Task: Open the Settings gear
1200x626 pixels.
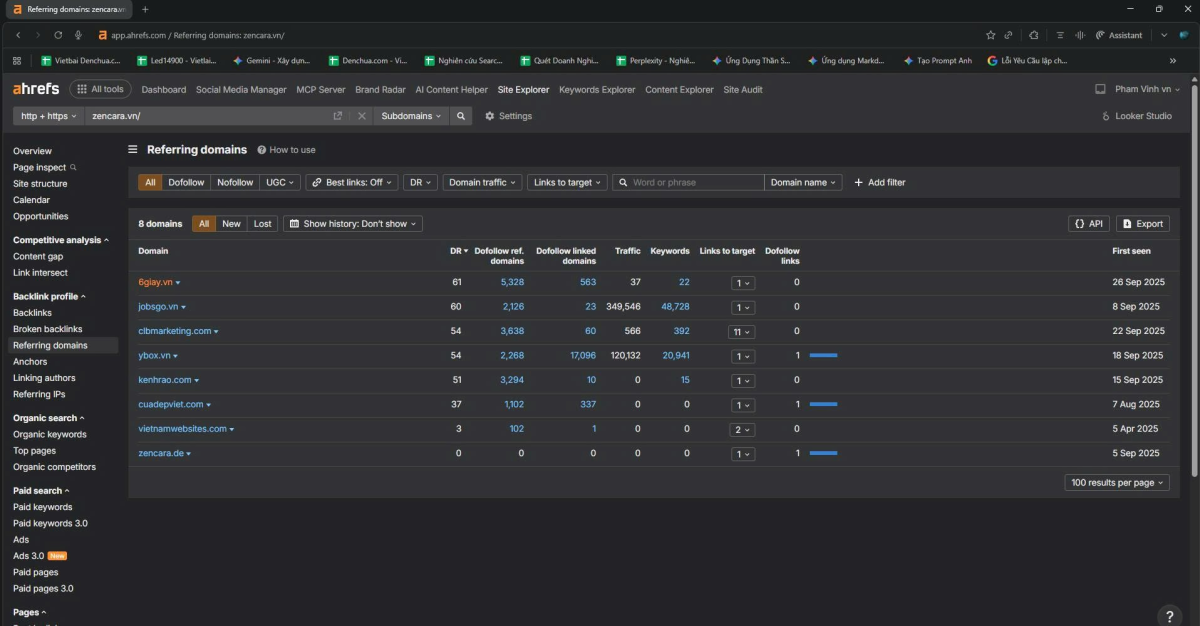Action: point(508,116)
